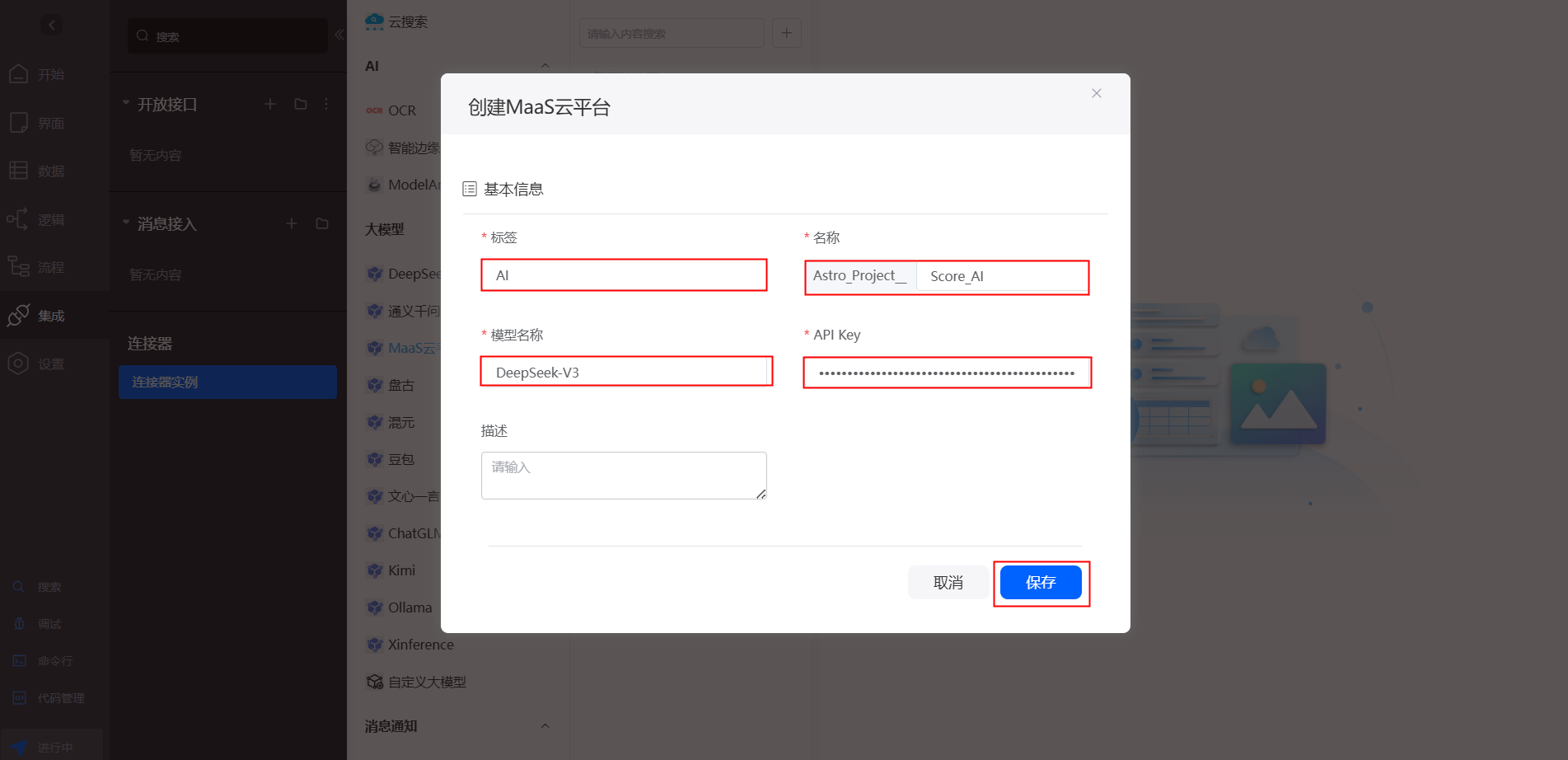Click the 请输入内容搜索 search field

pyautogui.click(x=672, y=33)
